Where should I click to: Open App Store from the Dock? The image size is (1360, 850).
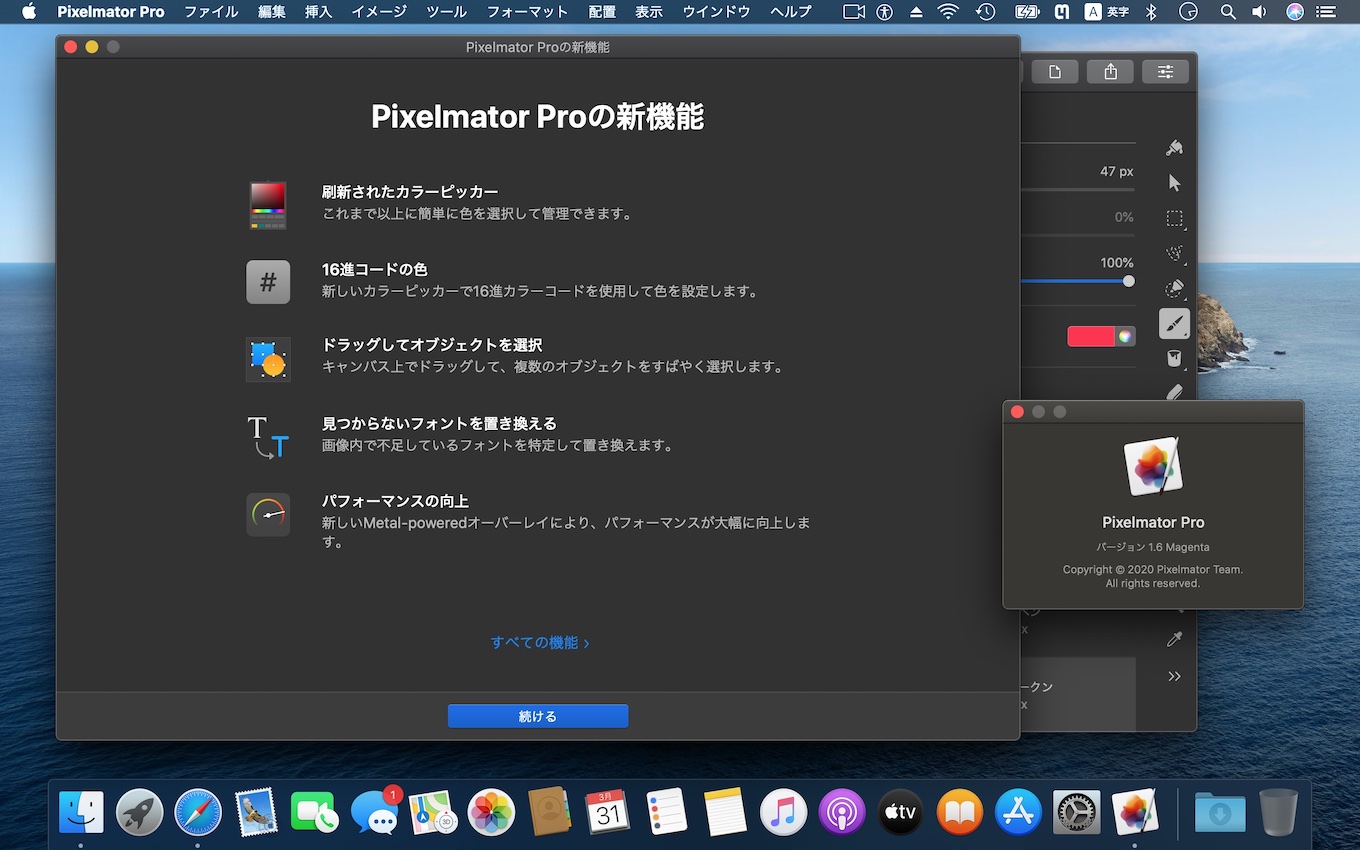(1018, 812)
